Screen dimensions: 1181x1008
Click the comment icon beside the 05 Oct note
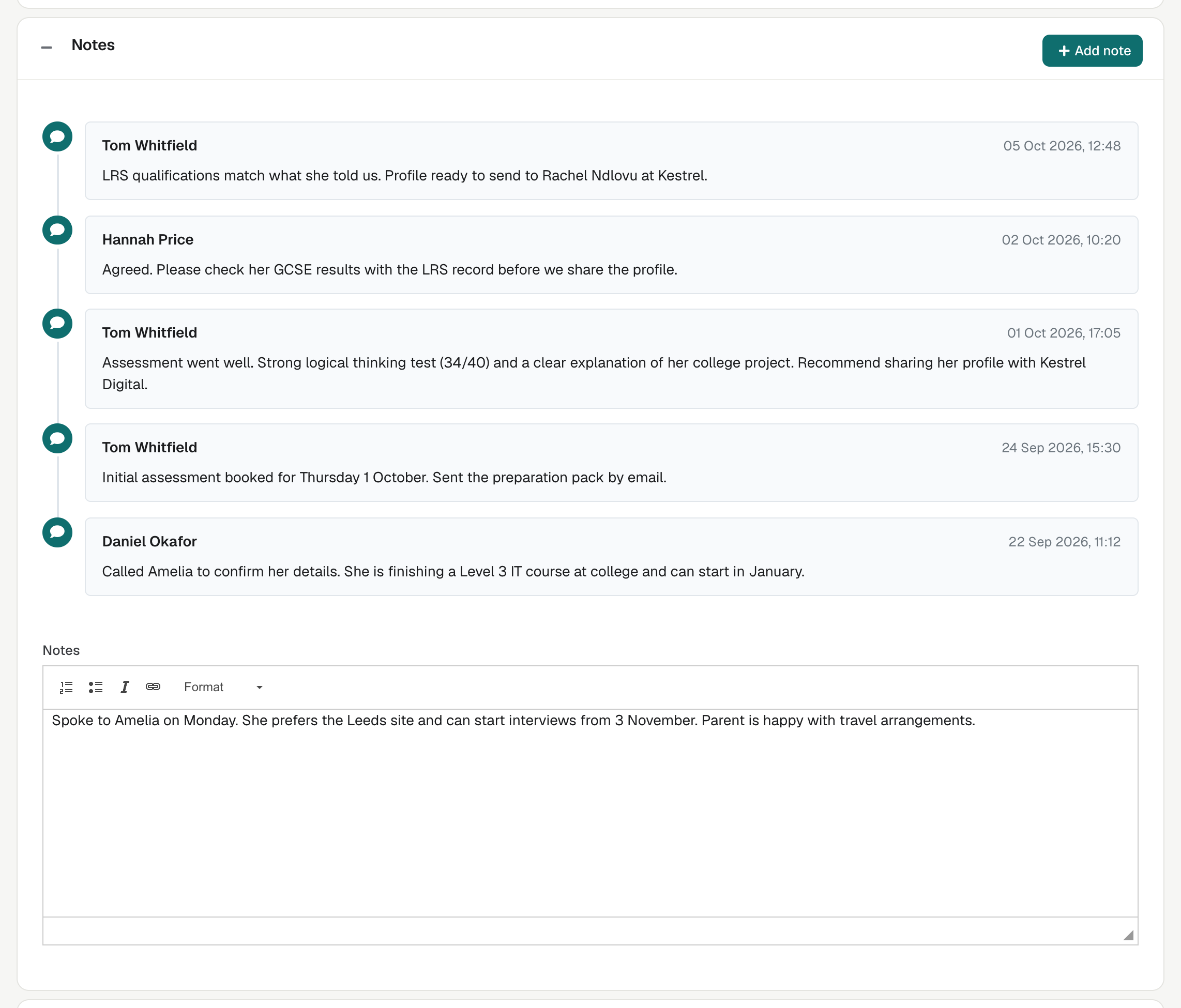click(x=57, y=137)
